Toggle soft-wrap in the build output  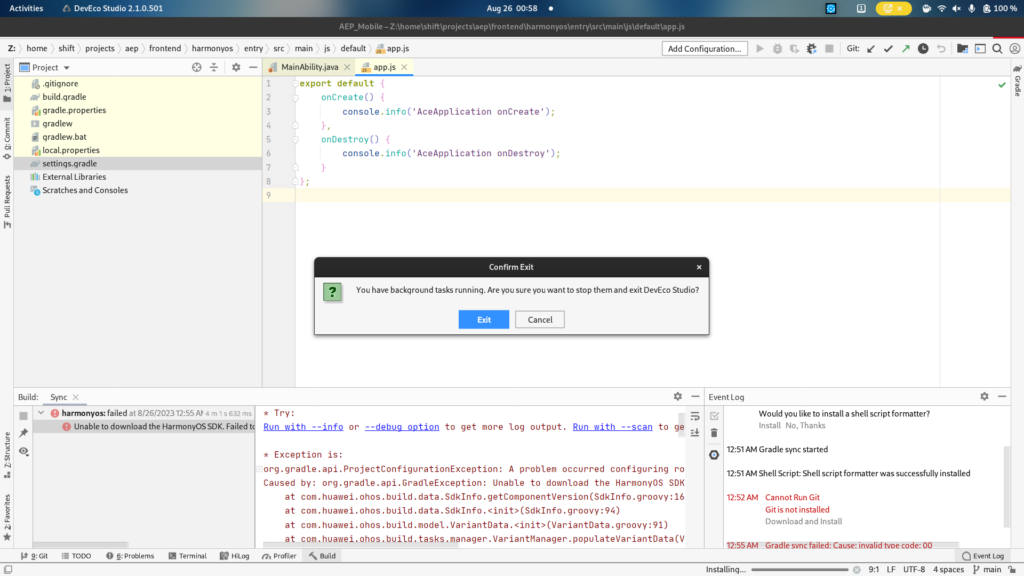pyautogui.click(x=693, y=416)
